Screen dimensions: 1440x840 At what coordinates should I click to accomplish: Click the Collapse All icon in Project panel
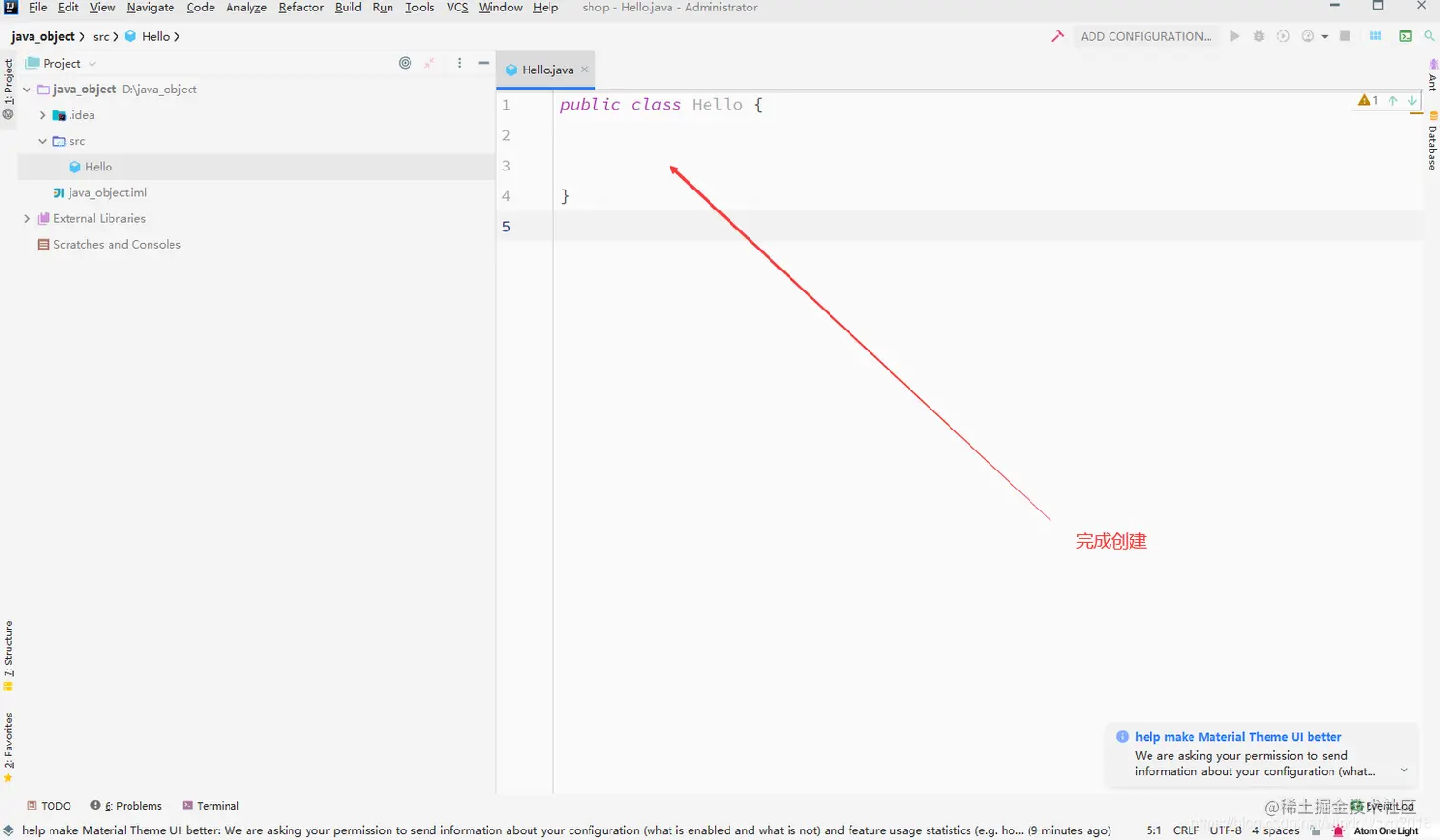click(x=430, y=63)
